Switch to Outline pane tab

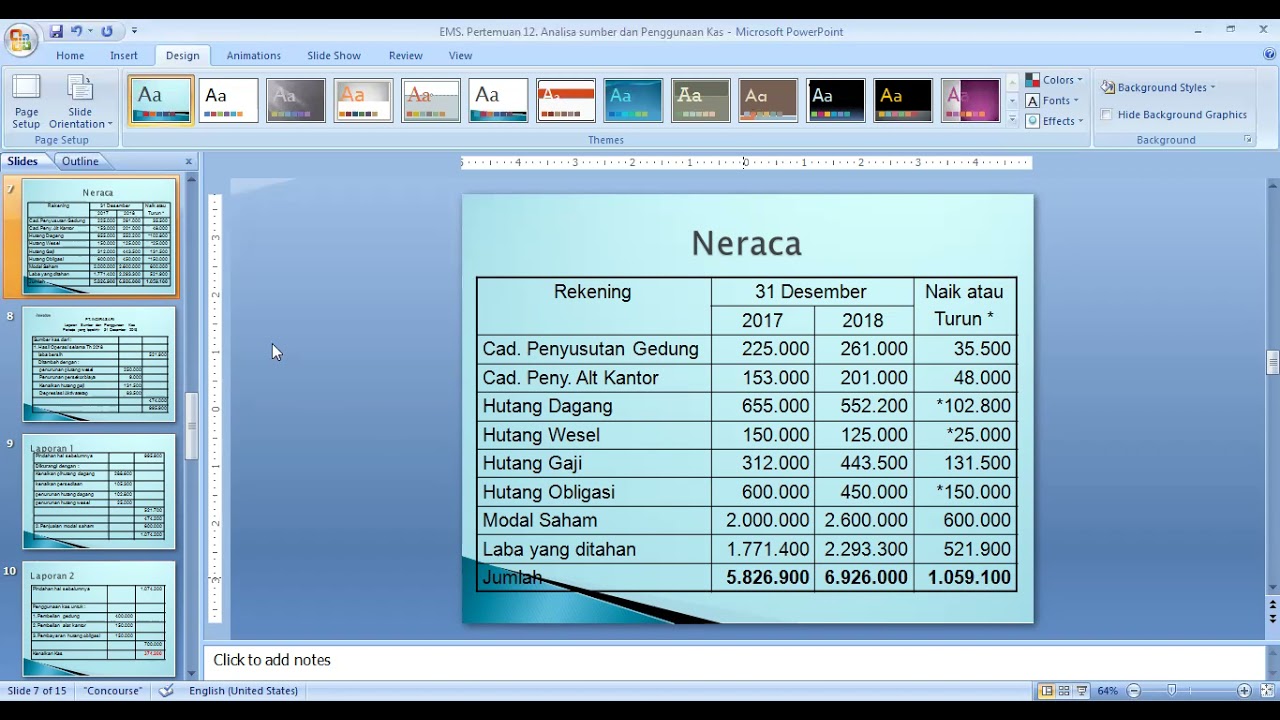pos(80,161)
